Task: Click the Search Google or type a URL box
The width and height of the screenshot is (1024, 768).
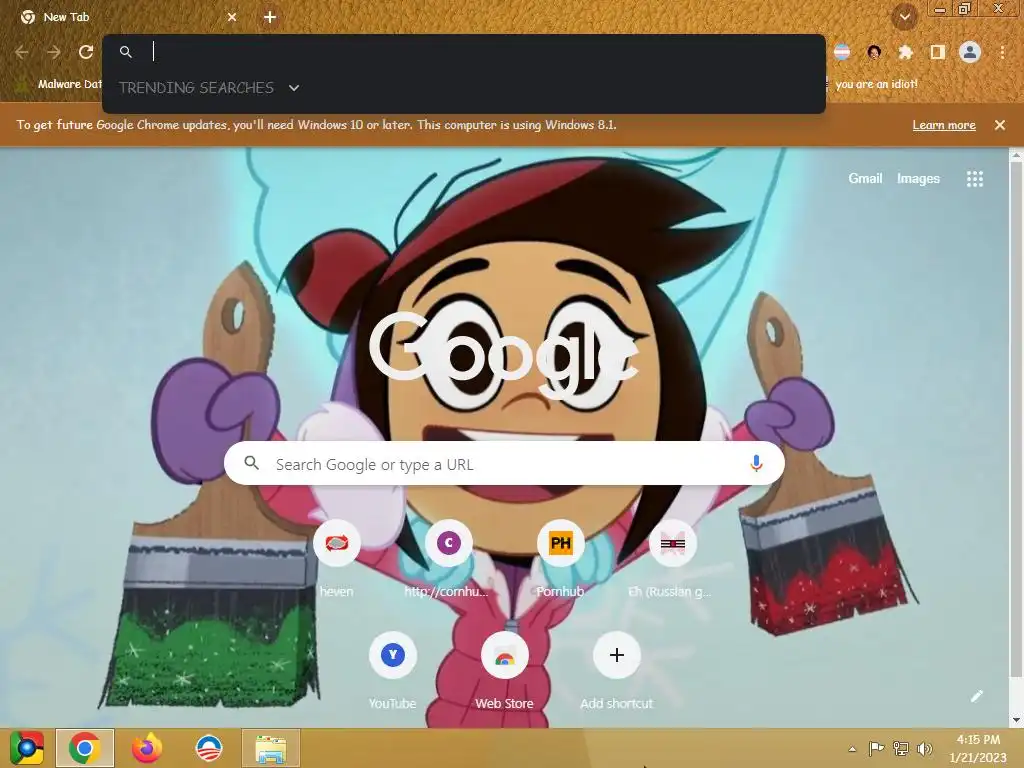Action: (504, 464)
